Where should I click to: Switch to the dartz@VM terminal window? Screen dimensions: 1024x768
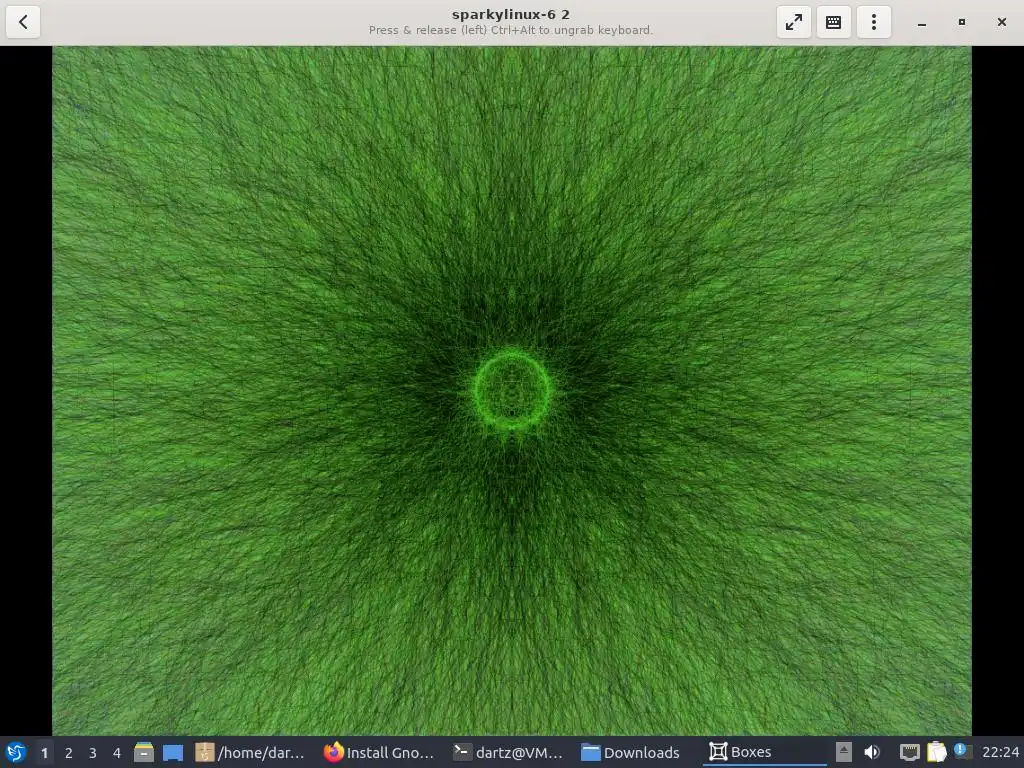507,752
